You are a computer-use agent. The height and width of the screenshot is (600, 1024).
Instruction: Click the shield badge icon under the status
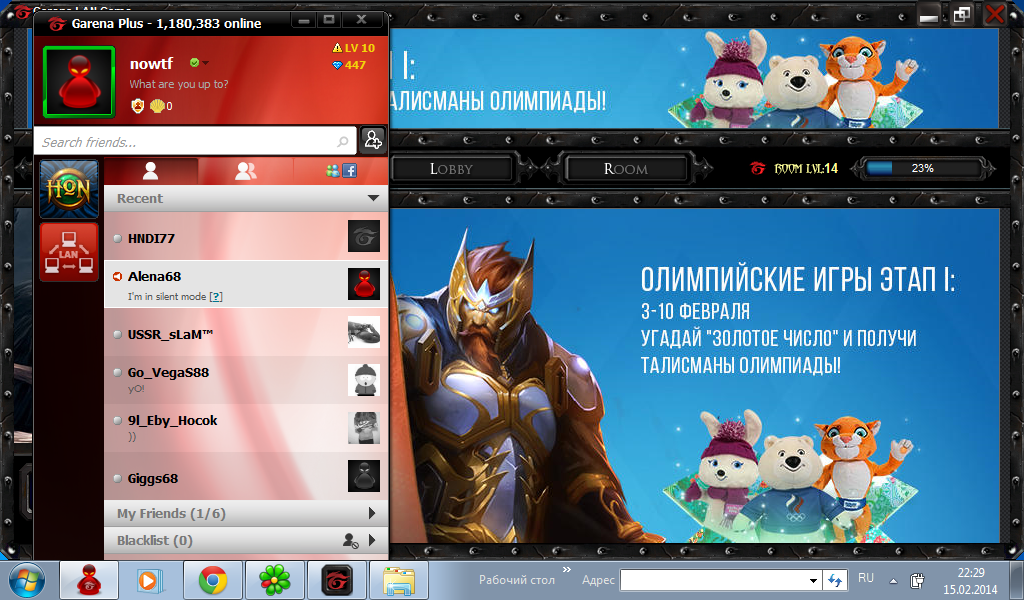tap(137, 106)
